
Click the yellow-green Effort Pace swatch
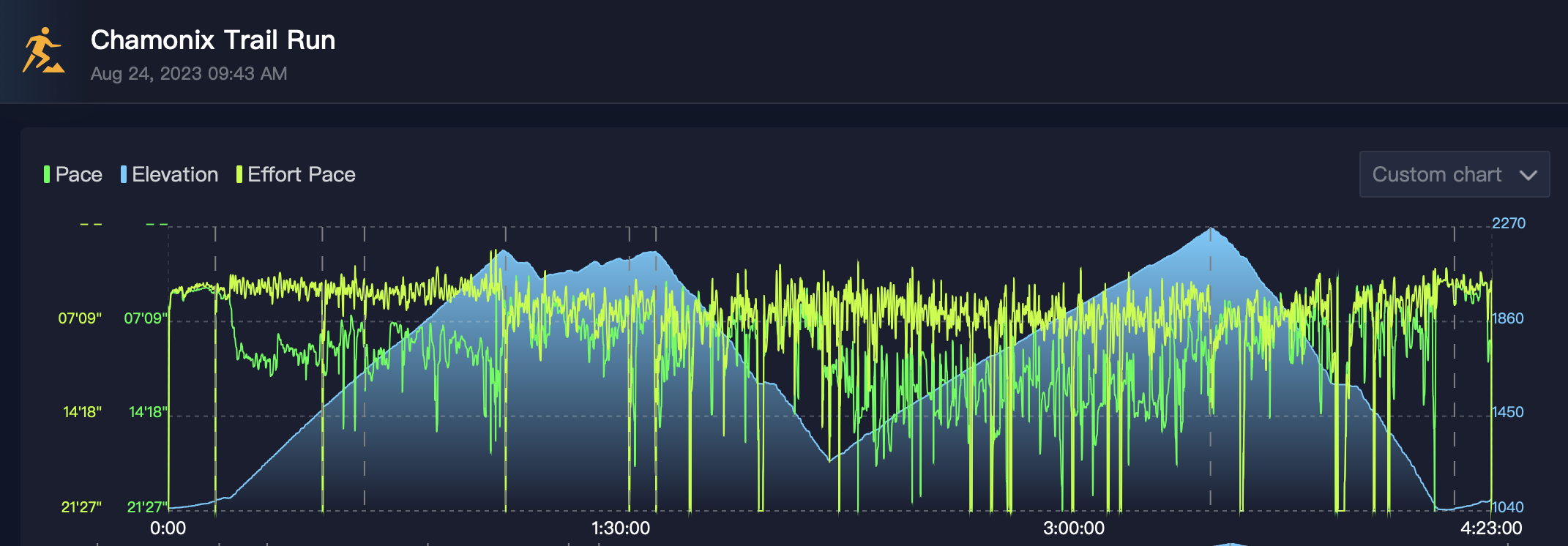pos(239,174)
